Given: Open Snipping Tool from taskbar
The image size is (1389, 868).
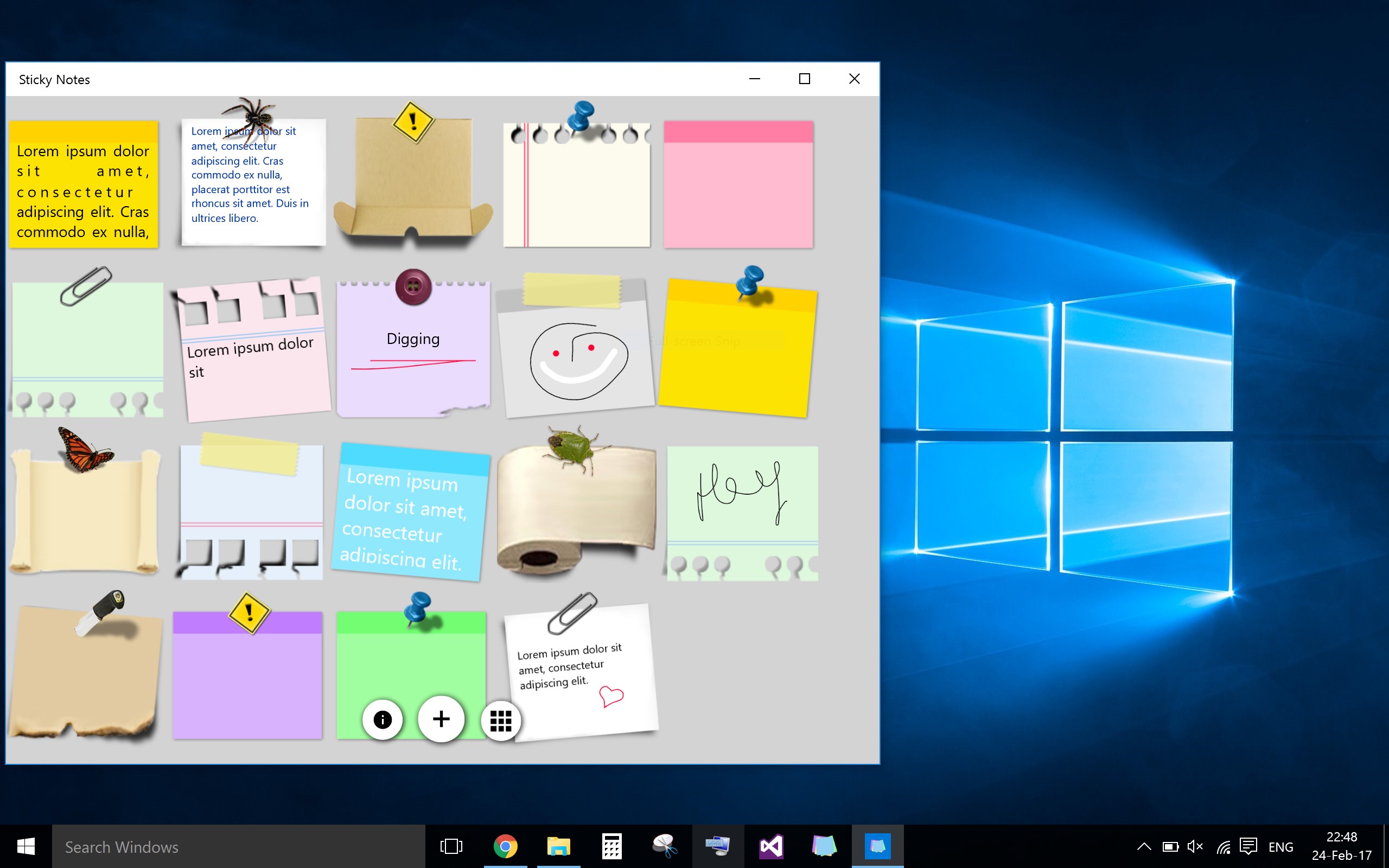Looking at the screenshot, I should [665, 846].
